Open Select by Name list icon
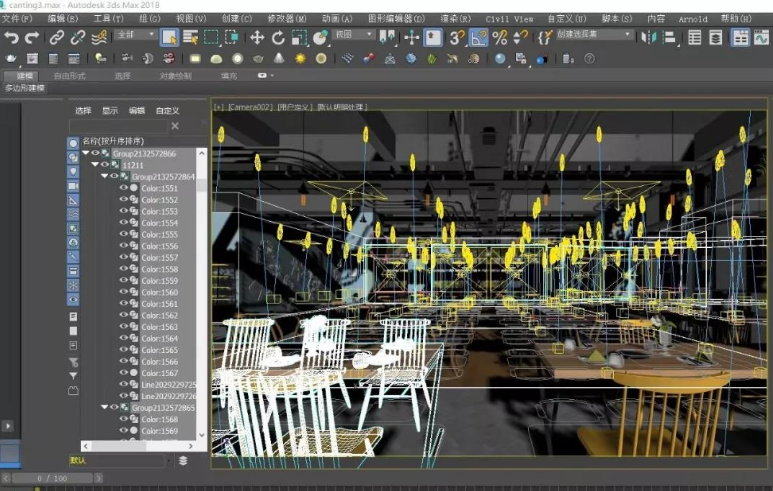 pos(190,37)
